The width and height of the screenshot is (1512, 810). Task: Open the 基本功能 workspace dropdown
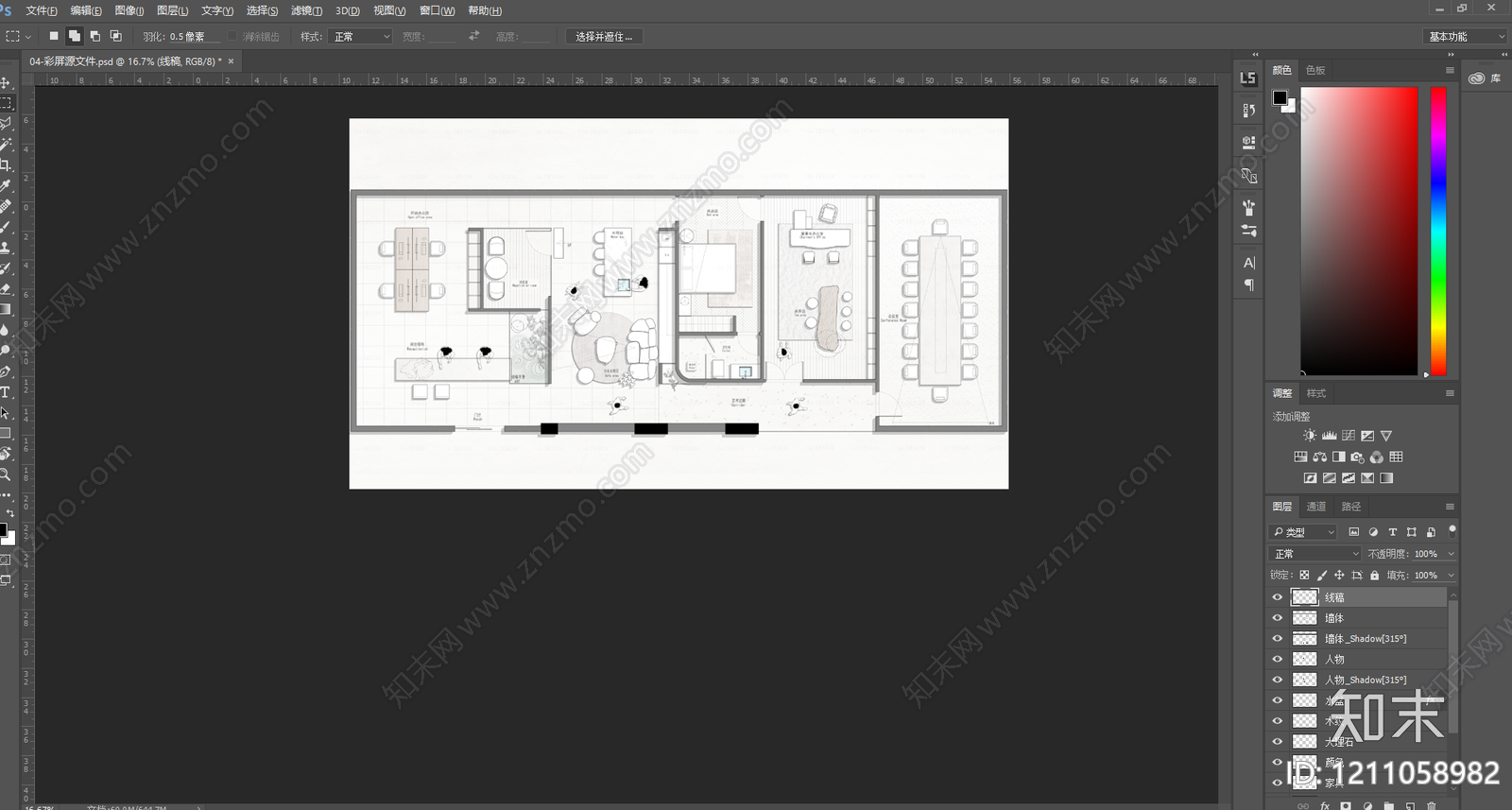1465,36
